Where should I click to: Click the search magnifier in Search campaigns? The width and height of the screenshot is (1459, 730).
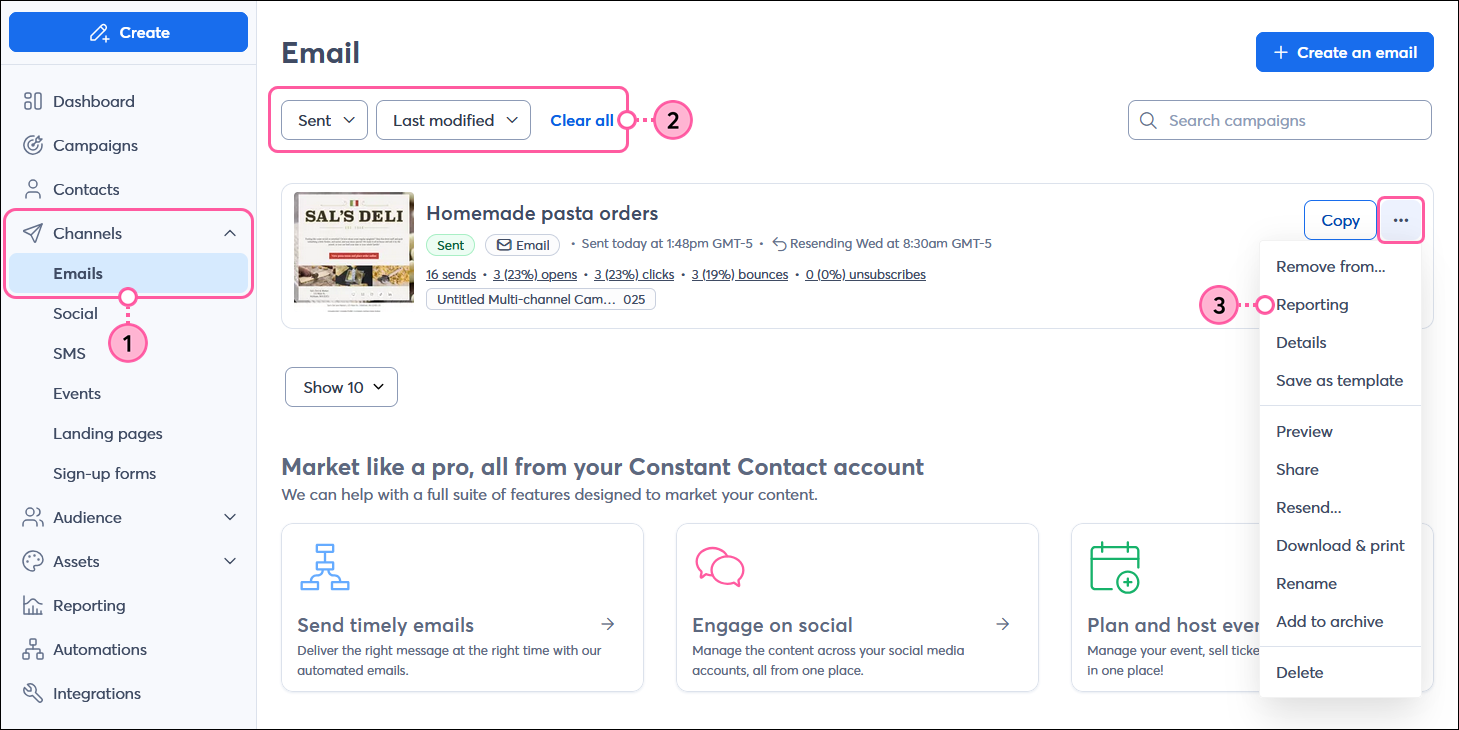click(x=1147, y=120)
